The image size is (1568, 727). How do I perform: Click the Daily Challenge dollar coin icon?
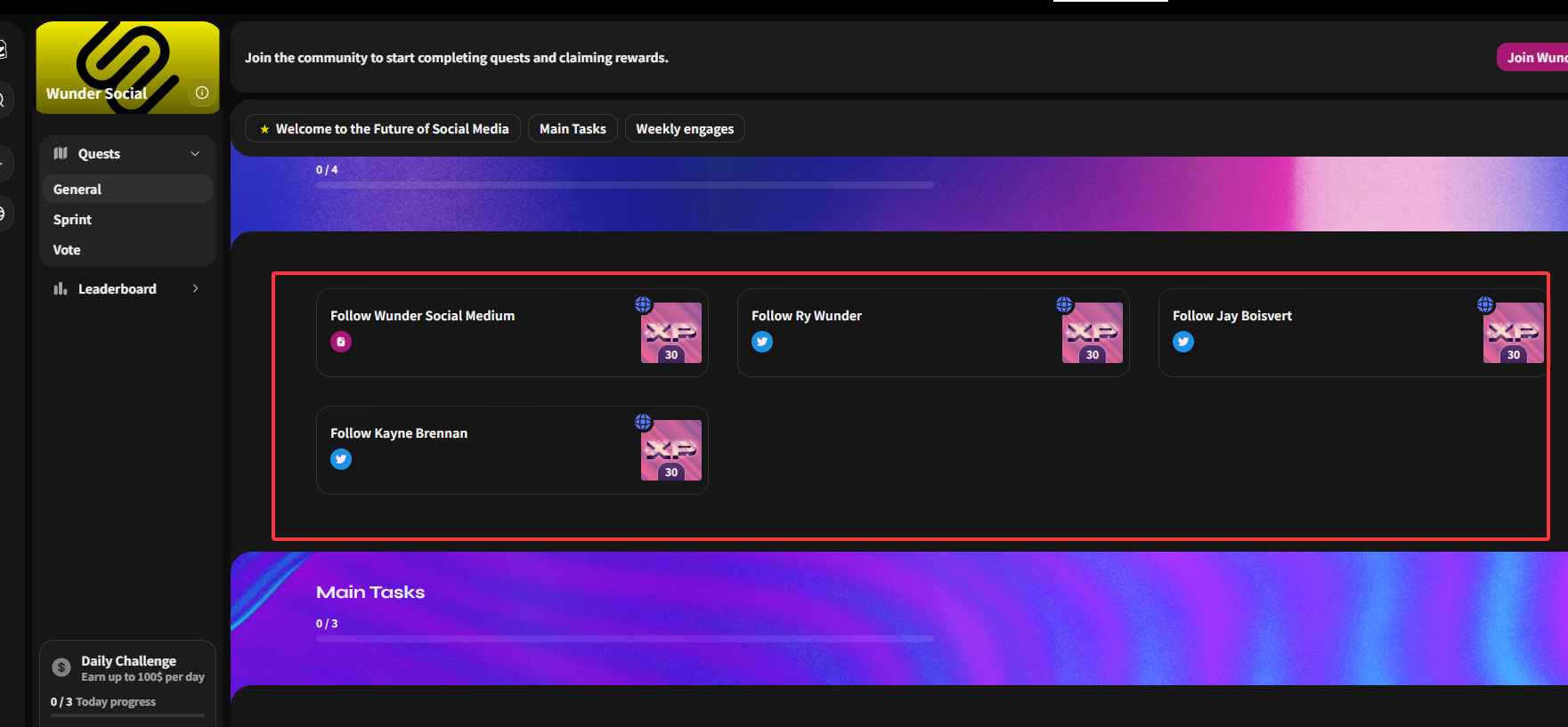click(x=61, y=667)
